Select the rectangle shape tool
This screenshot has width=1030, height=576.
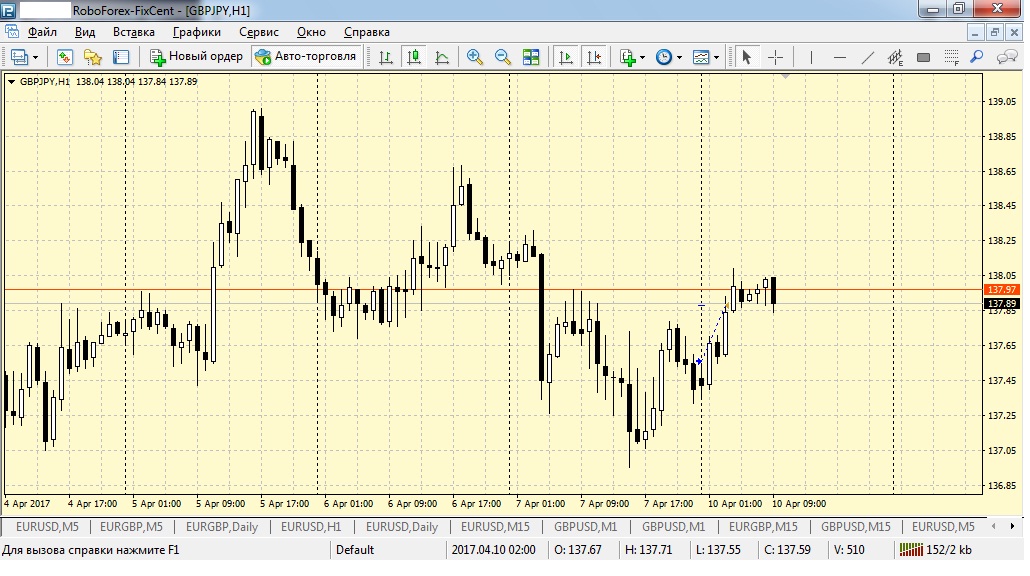click(924, 57)
